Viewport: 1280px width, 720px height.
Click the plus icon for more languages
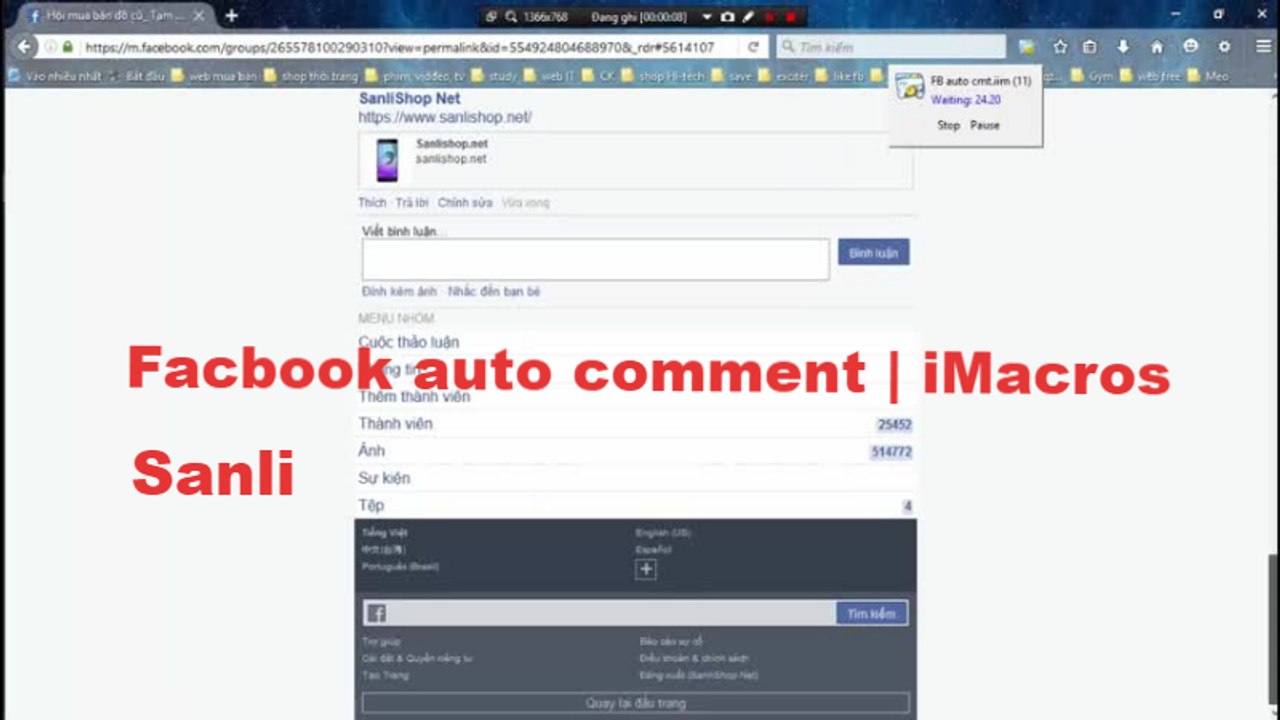646,569
